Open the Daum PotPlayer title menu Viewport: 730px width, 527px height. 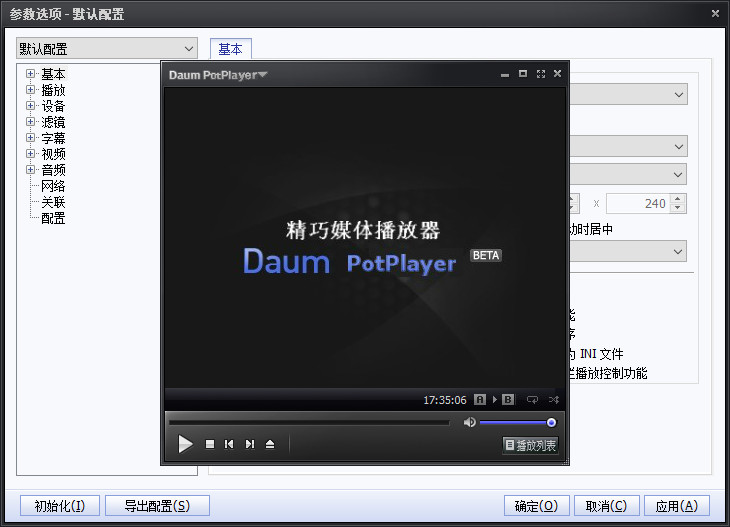[x=218, y=75]
